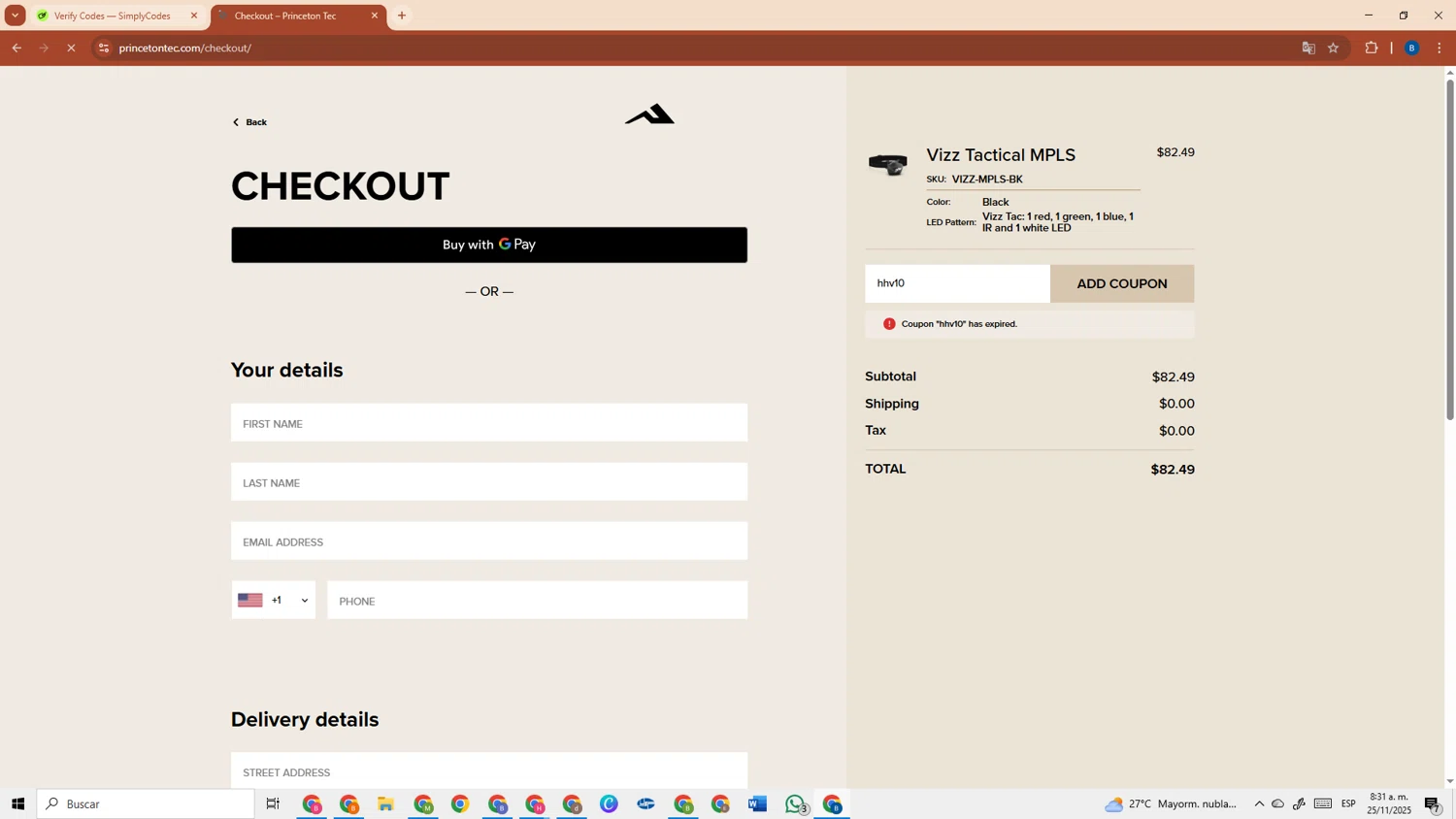Image resolution: width=1456 pixels, height=819 pixels.
Task: Open the Chrome profile avatar
Action: (1412, 48)
